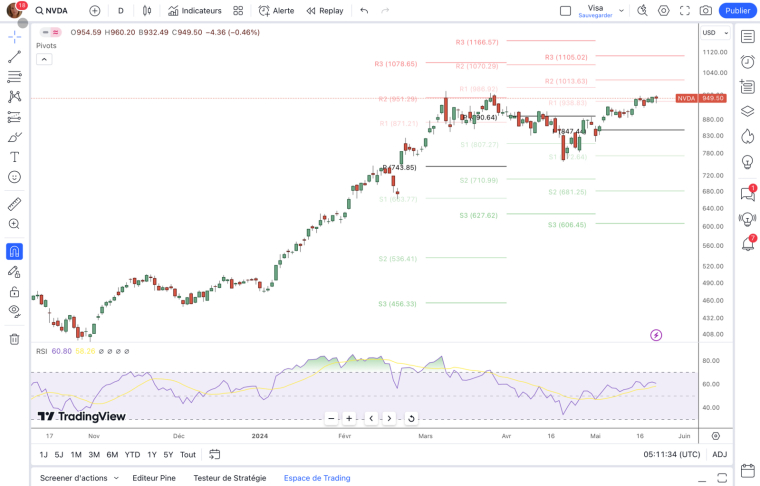This screenshot has height=486, width=760.
Task: Open the emoji icons tool
Action: coord(15,177)
